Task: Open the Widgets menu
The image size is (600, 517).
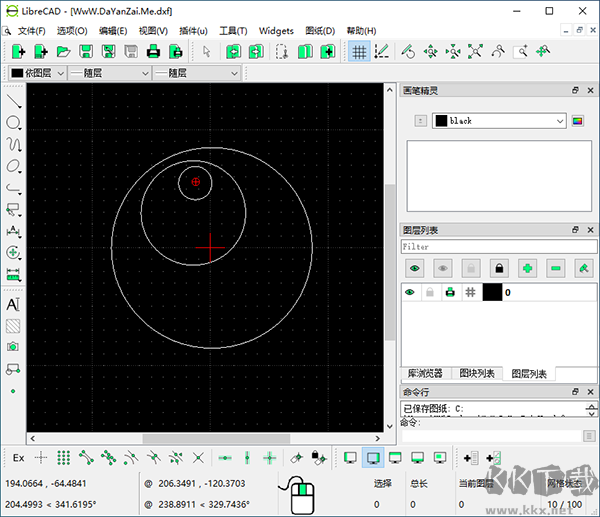Action: pyautogui.click(x=276, y=31)
